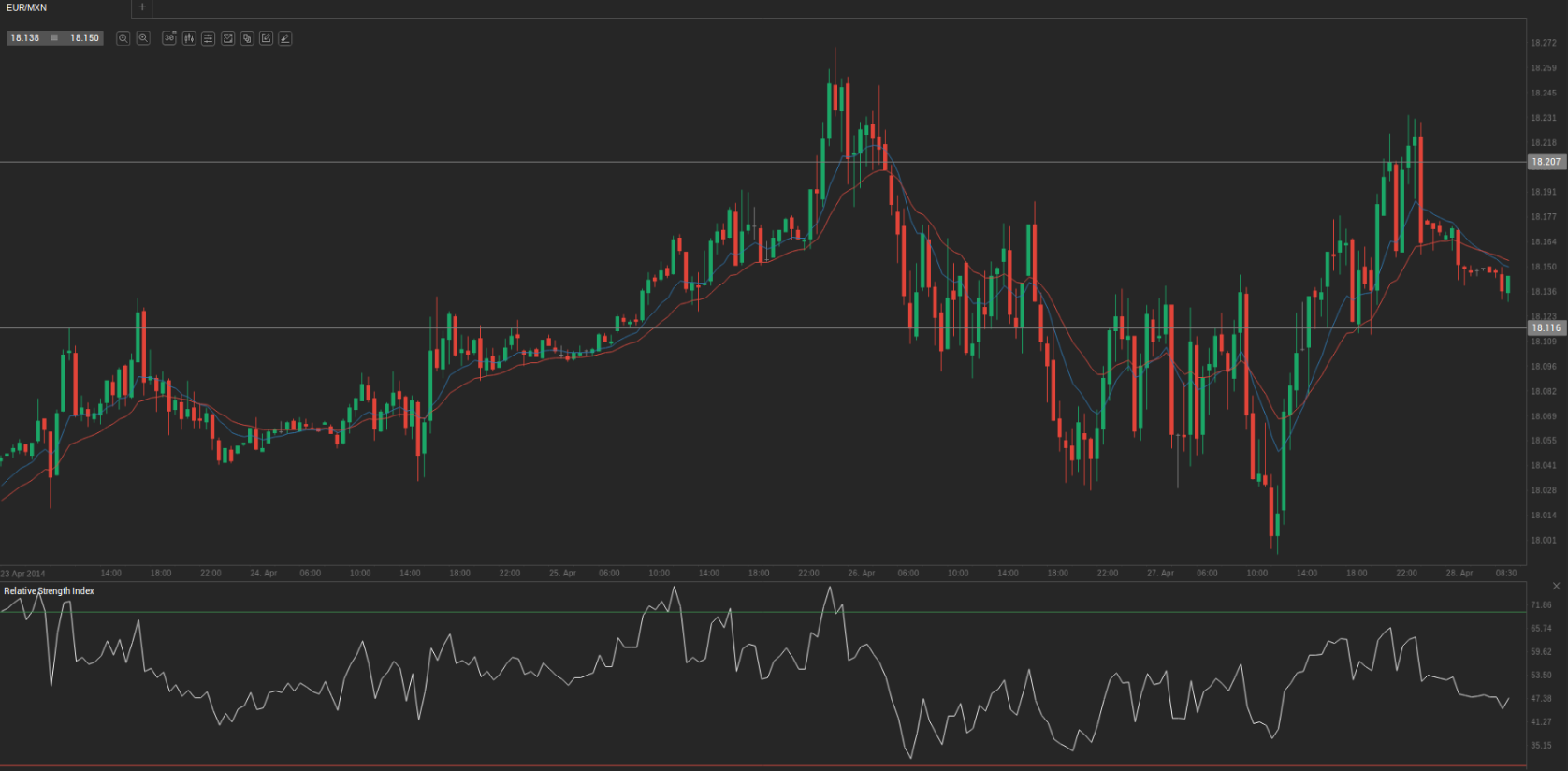Viewport: 1568px width, 771px height.
Task: Open the indicators chart icon
Action: pyautogui.click(x=227, y=38)
